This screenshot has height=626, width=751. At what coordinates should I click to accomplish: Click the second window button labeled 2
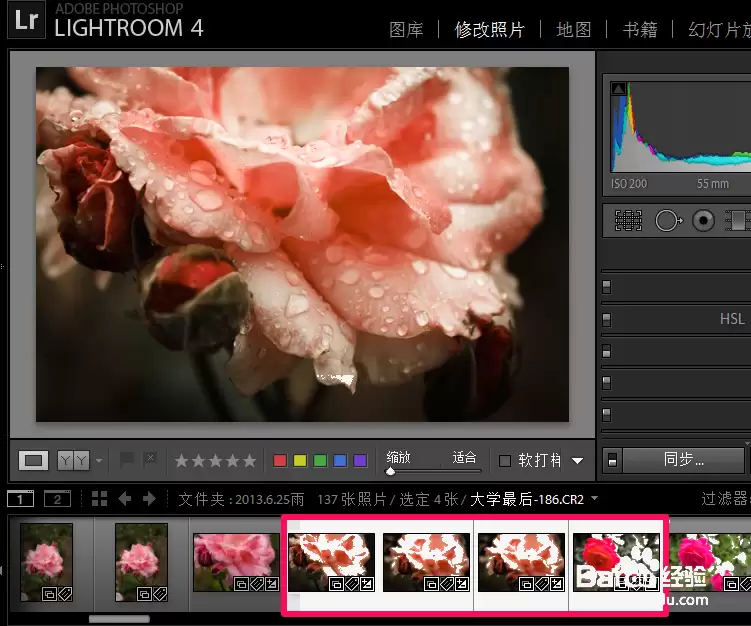tap(57, 499)
